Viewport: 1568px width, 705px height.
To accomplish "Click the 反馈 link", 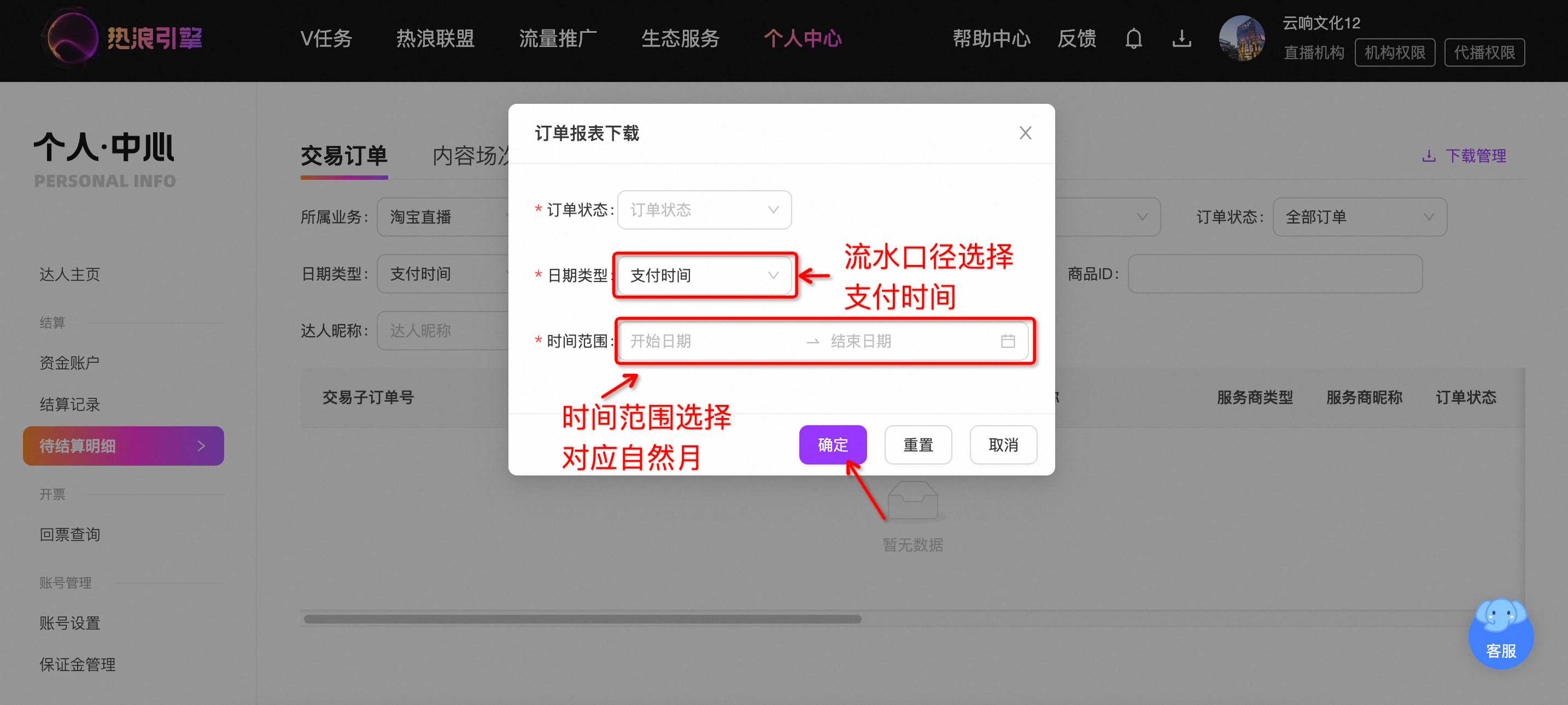I will (1076, 39).
